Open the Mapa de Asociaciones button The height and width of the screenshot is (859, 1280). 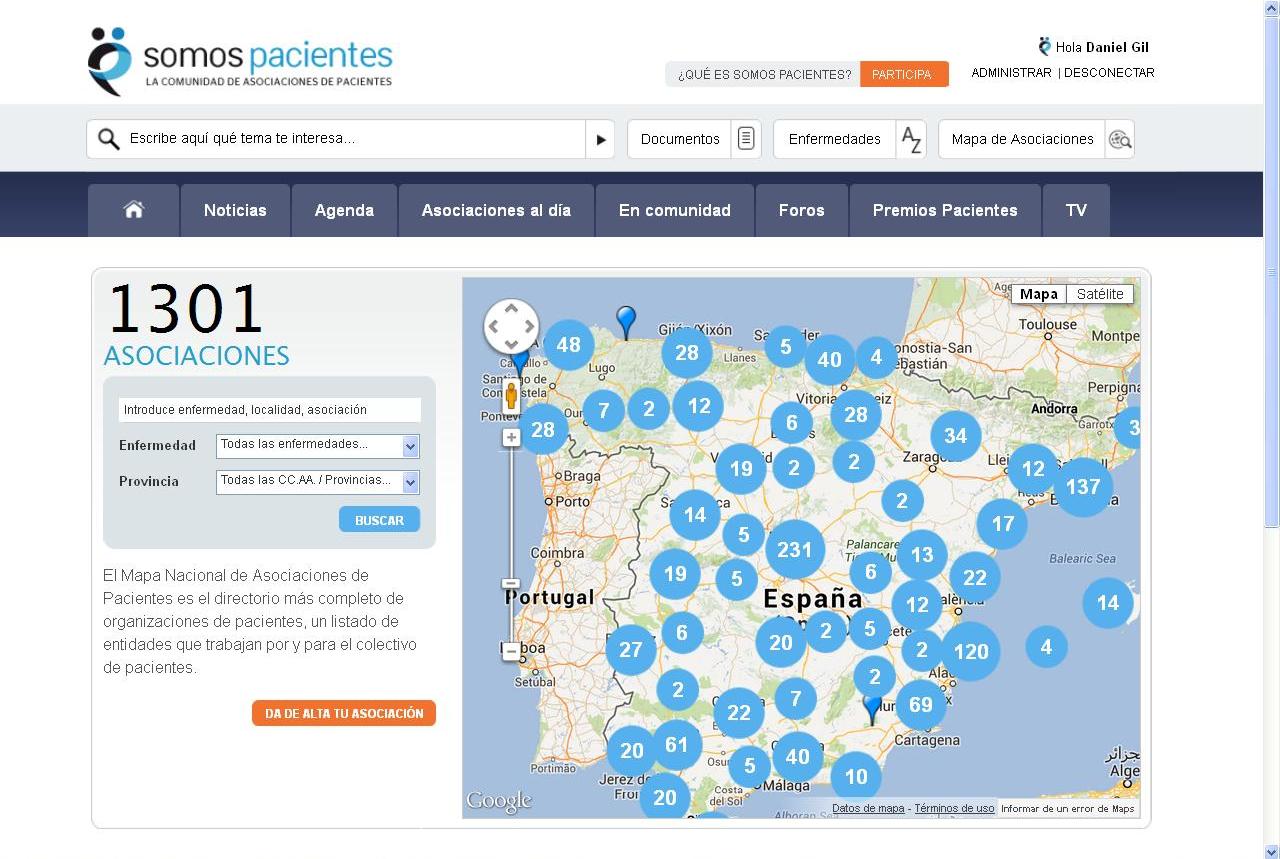[x=1036, y=139]
